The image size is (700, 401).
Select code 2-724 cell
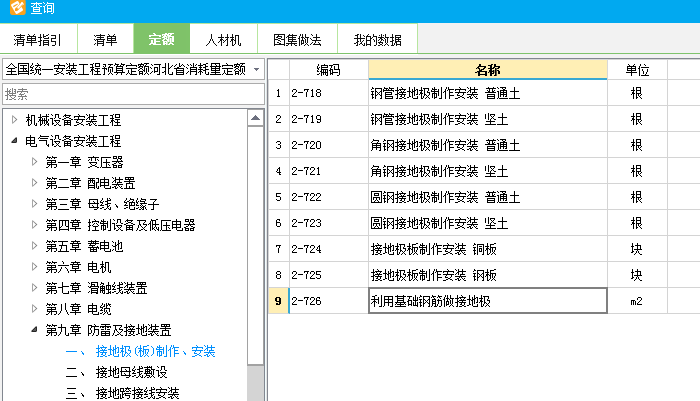pos(329,248)
